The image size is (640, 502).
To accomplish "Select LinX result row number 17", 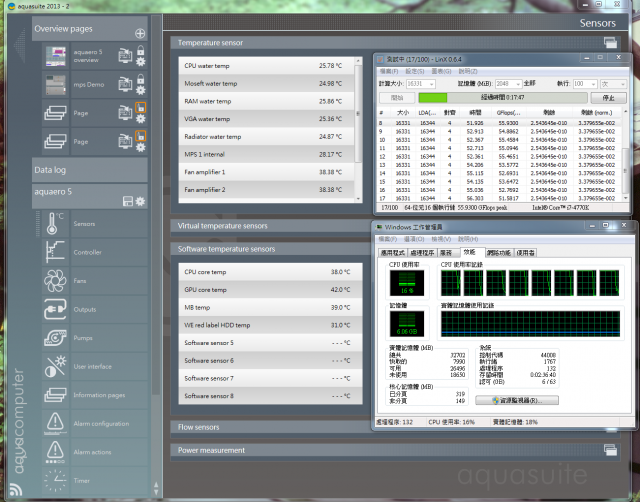I will (500, 198).
